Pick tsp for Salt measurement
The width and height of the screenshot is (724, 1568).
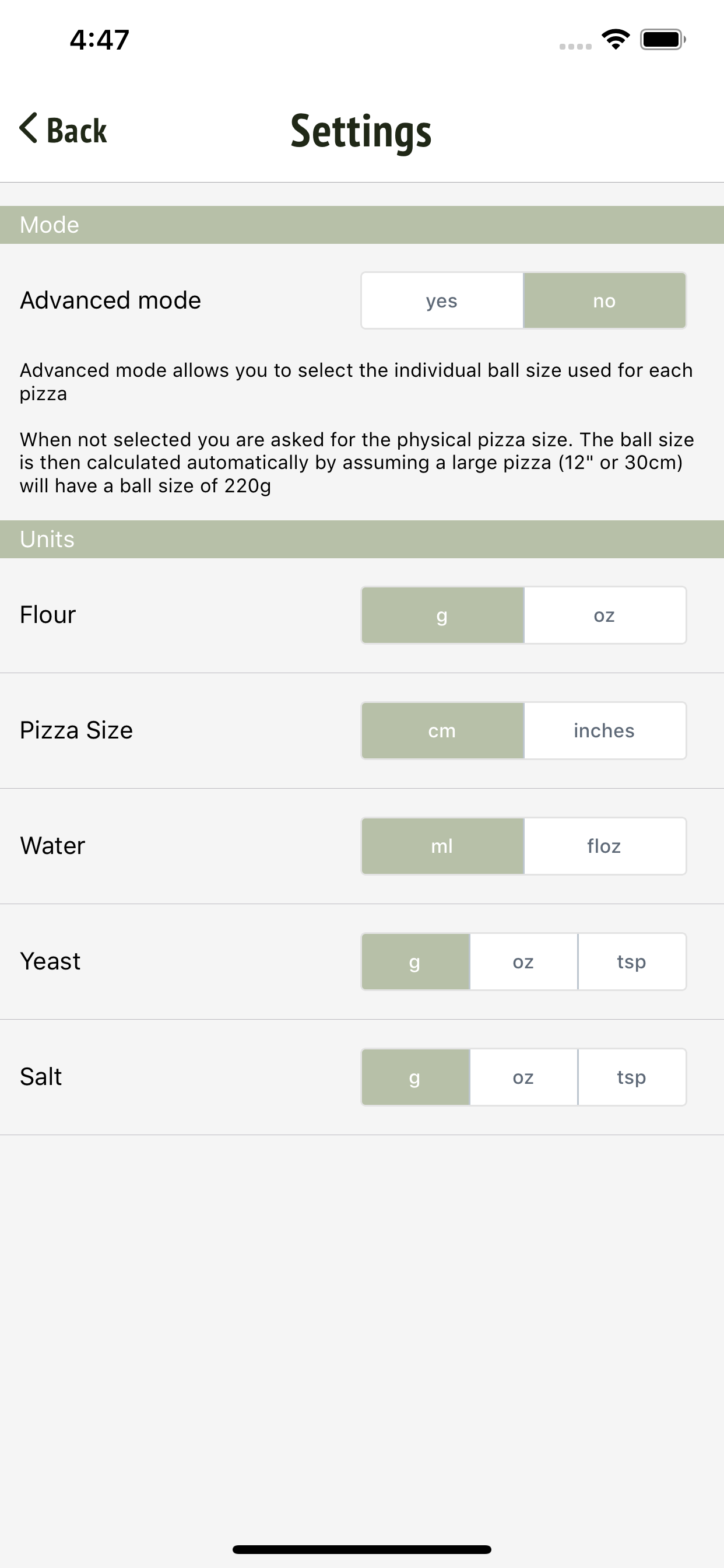[x=631, y=1077]
